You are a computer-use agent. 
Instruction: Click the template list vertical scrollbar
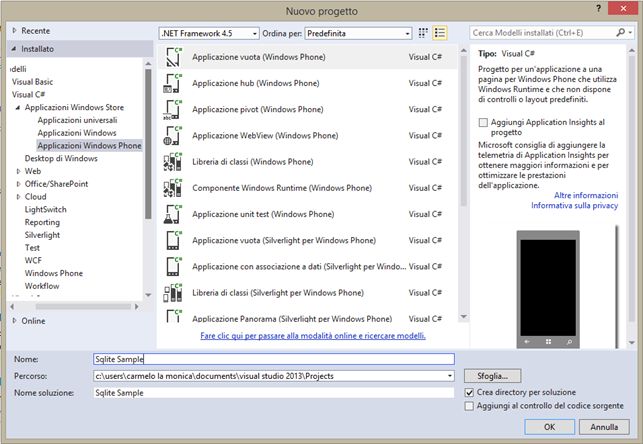464,131
